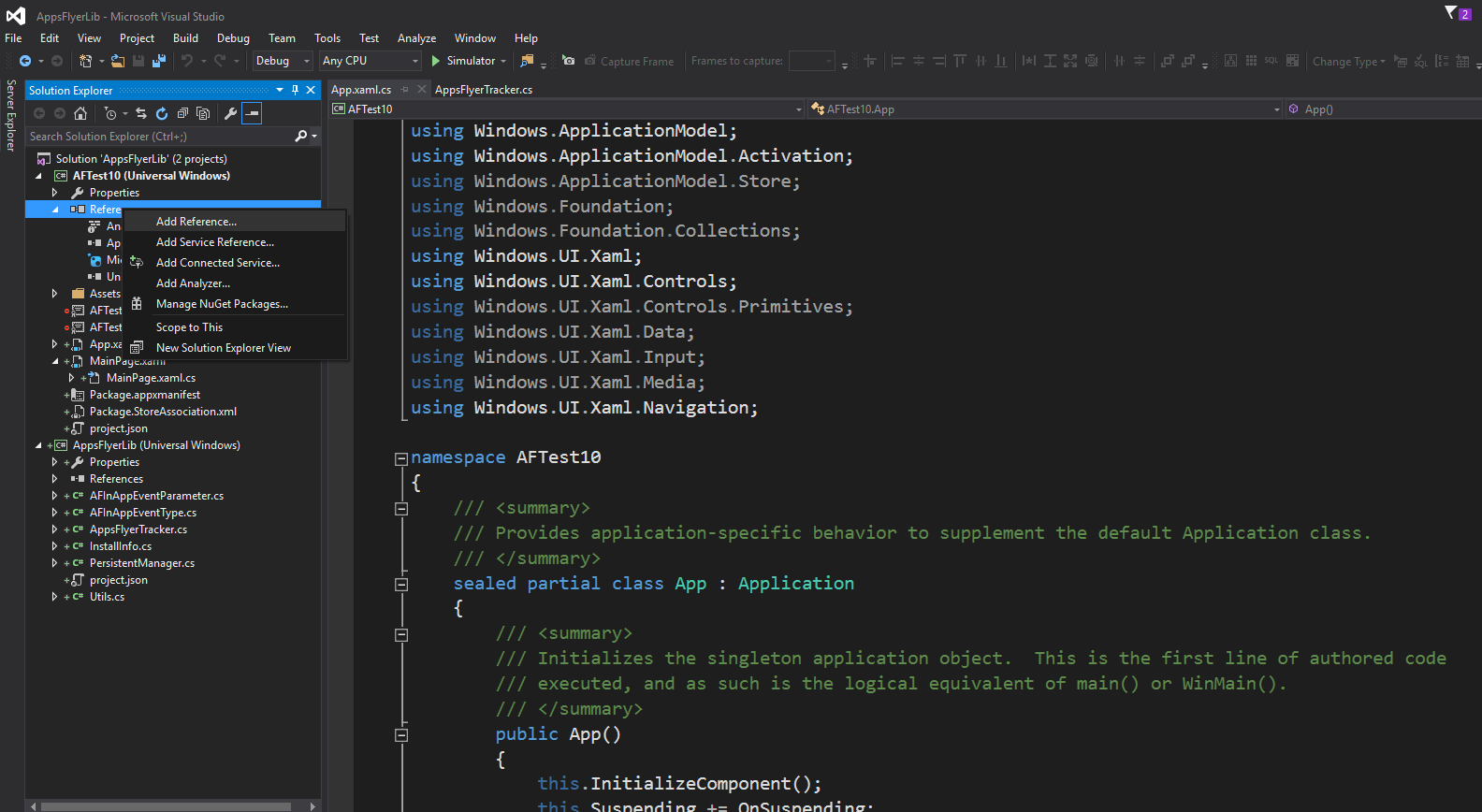Viewport: 1482px width, 812px height.
Task: Click the Refresh icon in Solution Explorer
Action: (x=162, y=113)
